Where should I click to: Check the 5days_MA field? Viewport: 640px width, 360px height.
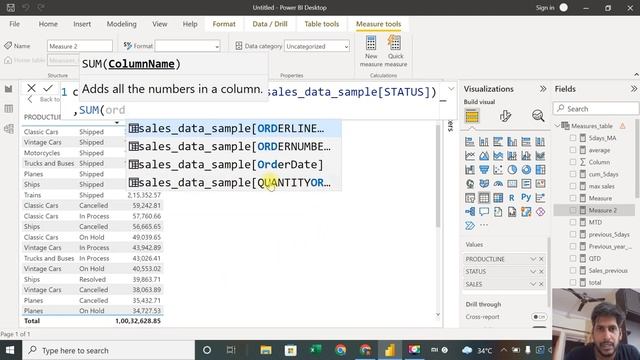pos(573,138)
